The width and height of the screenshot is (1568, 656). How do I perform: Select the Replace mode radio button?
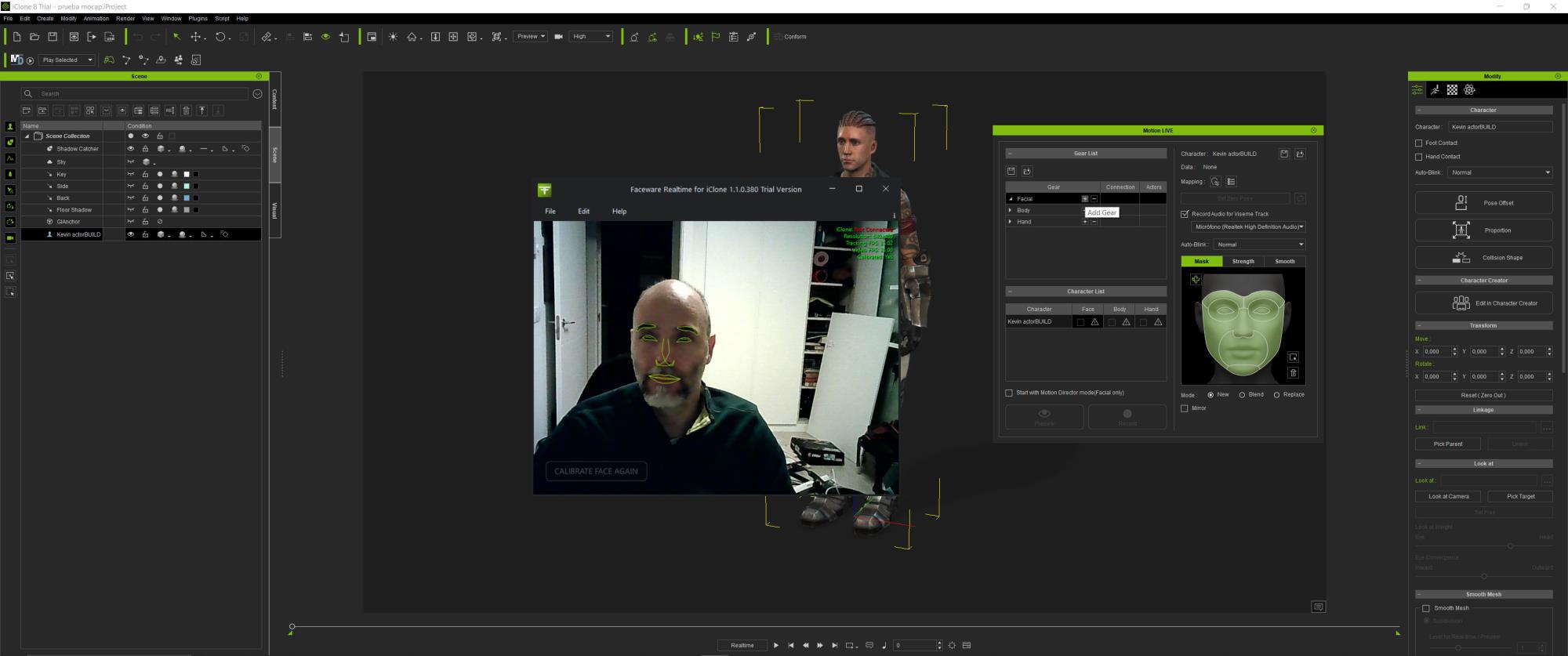click(1276, 395)
